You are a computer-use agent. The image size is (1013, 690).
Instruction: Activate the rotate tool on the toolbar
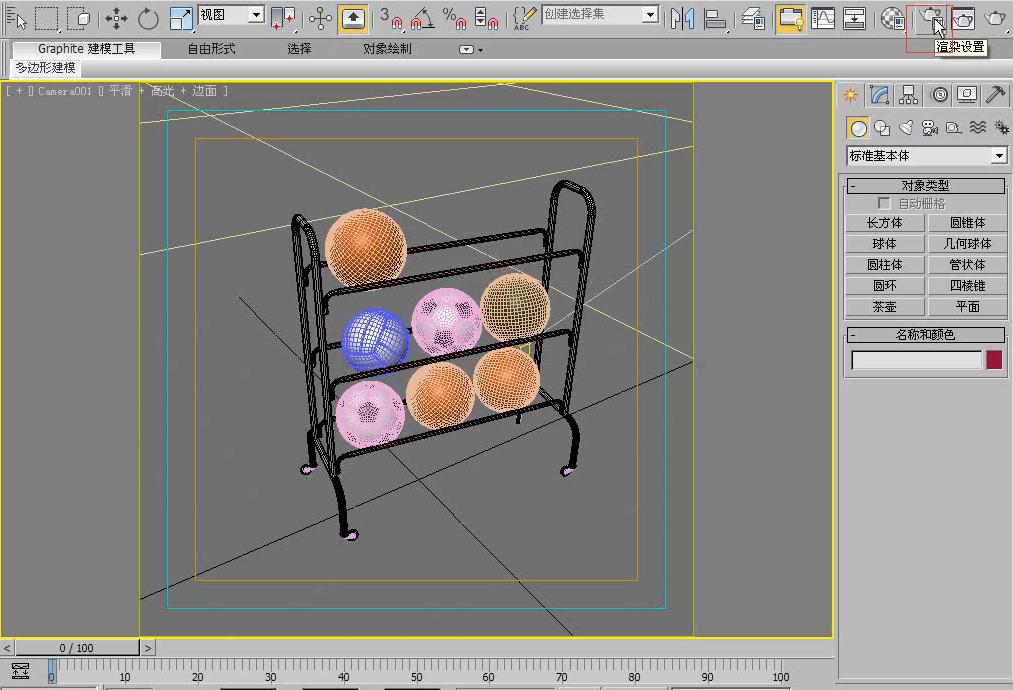coord(146,18)
